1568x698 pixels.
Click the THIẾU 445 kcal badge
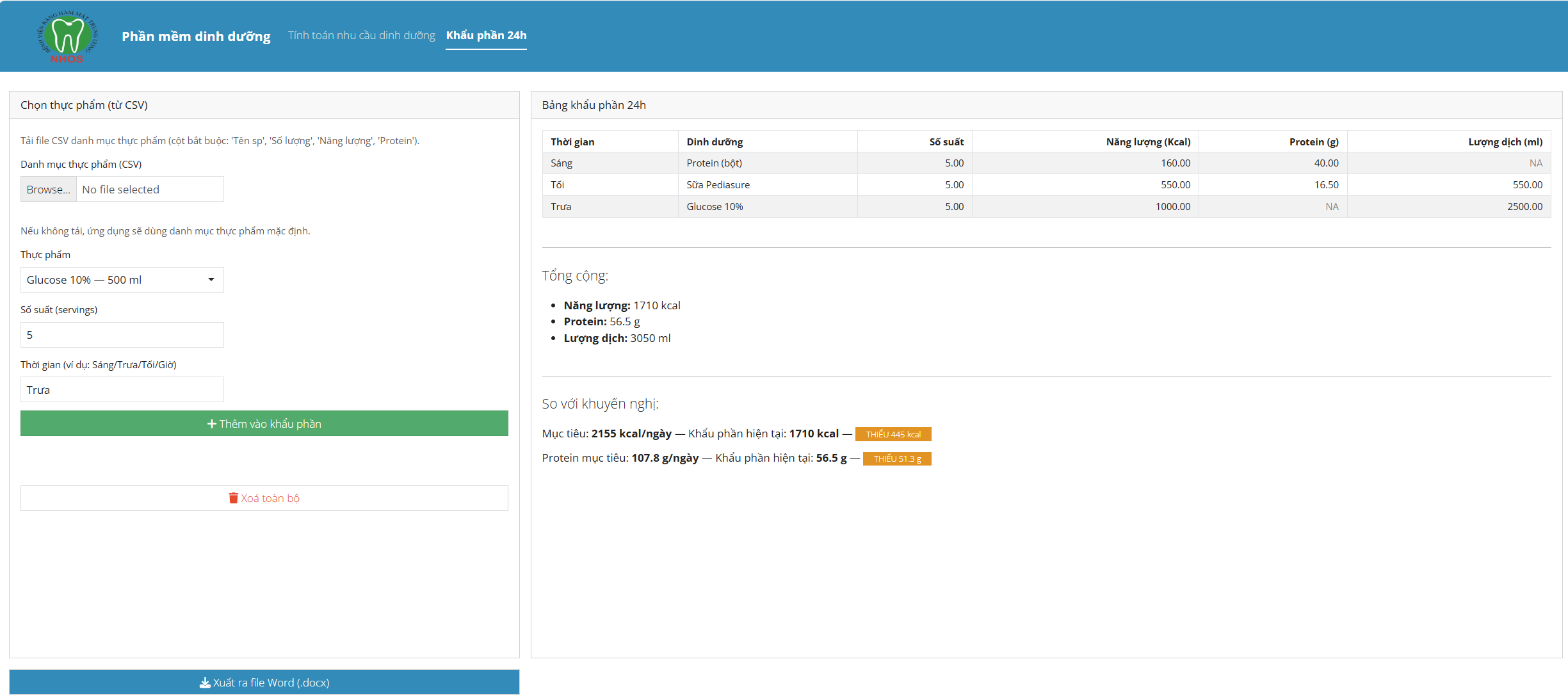coord(893,434)
